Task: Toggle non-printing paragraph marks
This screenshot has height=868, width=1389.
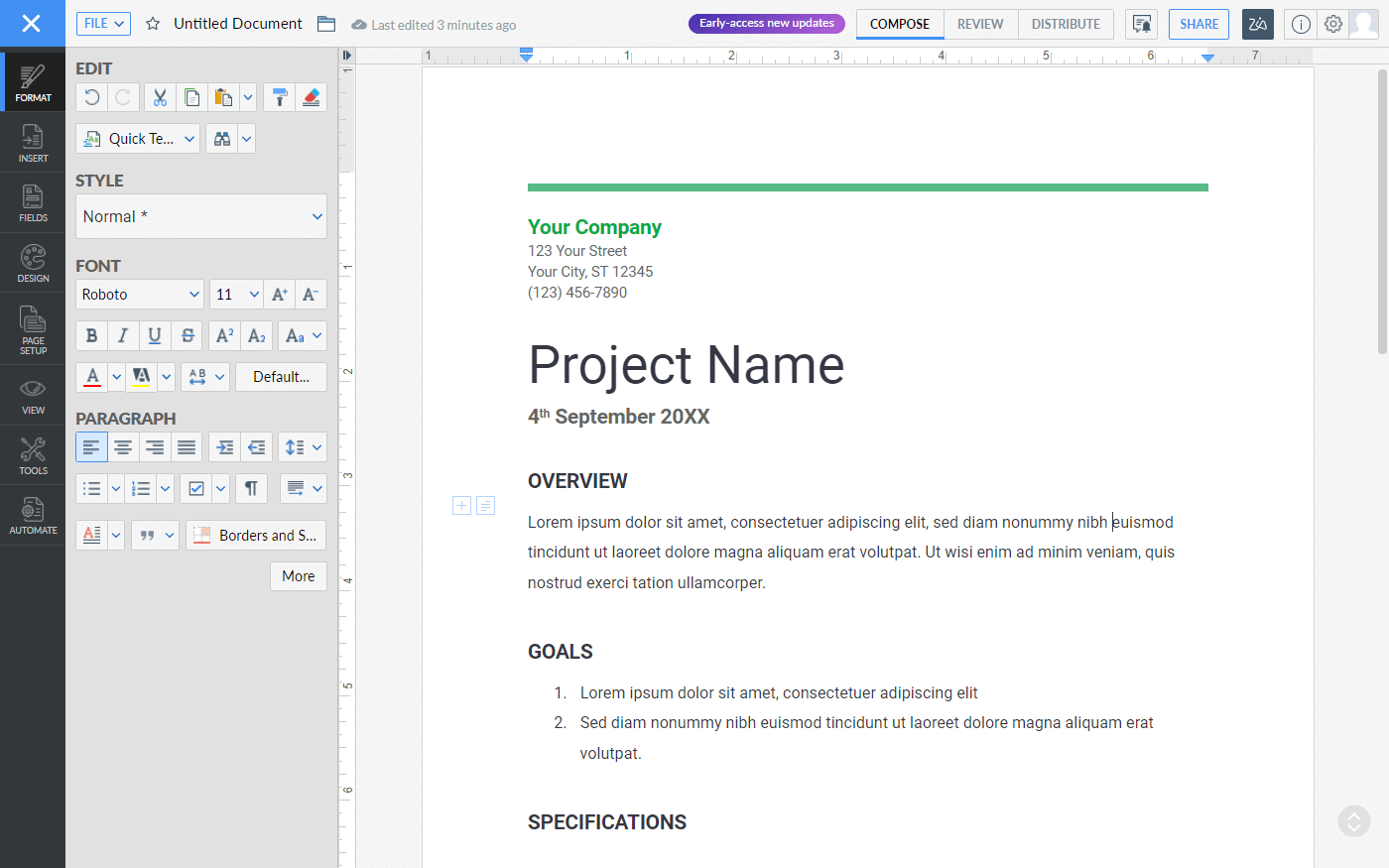Action: click(x=251, y=488)
